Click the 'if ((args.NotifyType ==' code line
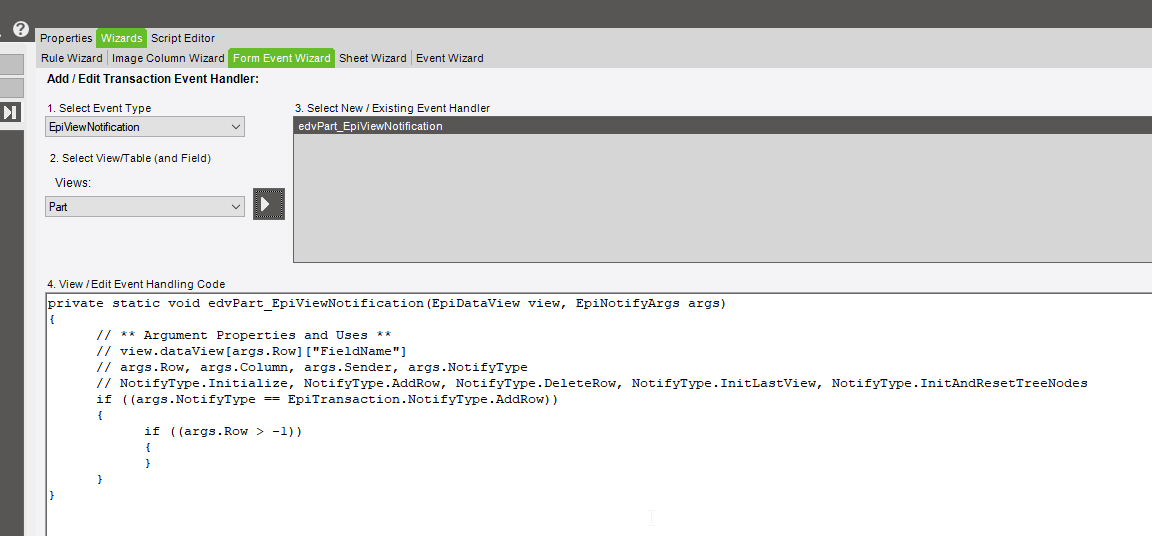 coord(327,399)
